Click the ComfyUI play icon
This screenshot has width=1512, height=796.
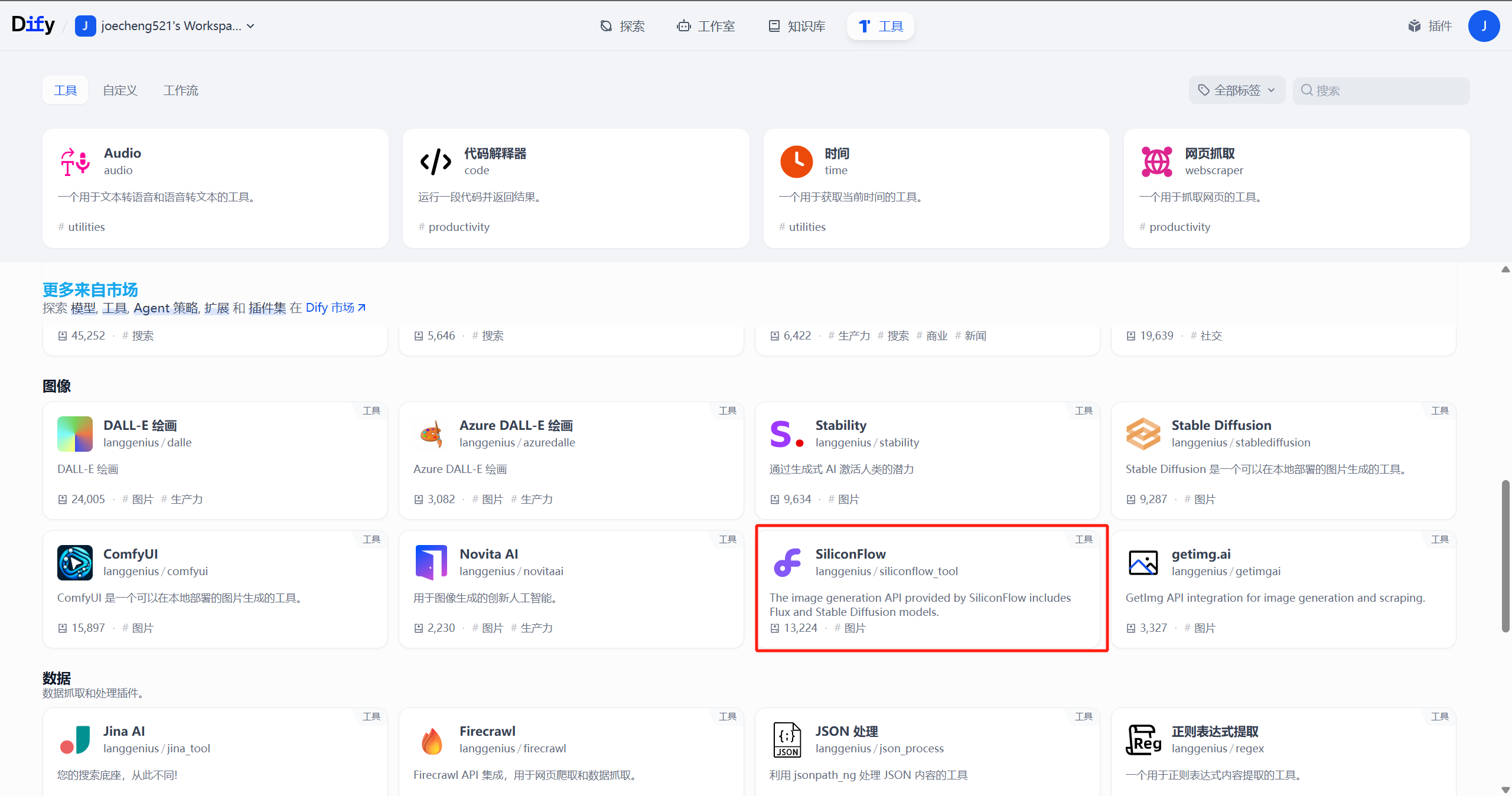(74, 563)
